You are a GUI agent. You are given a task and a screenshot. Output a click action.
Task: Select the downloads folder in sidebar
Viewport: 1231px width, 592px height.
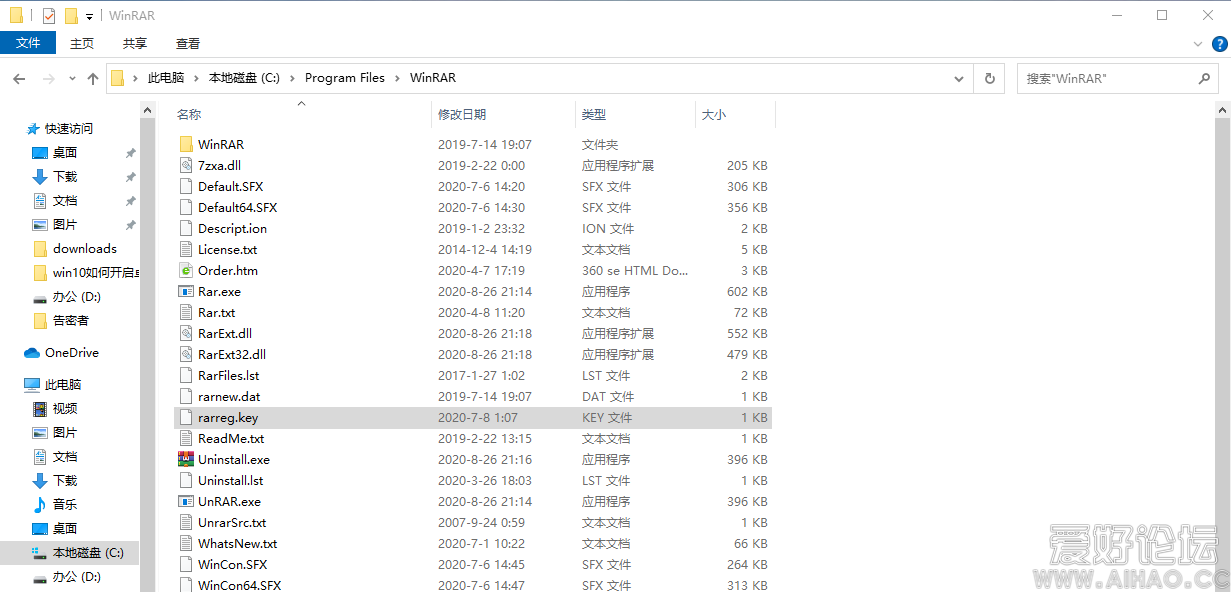85,249
